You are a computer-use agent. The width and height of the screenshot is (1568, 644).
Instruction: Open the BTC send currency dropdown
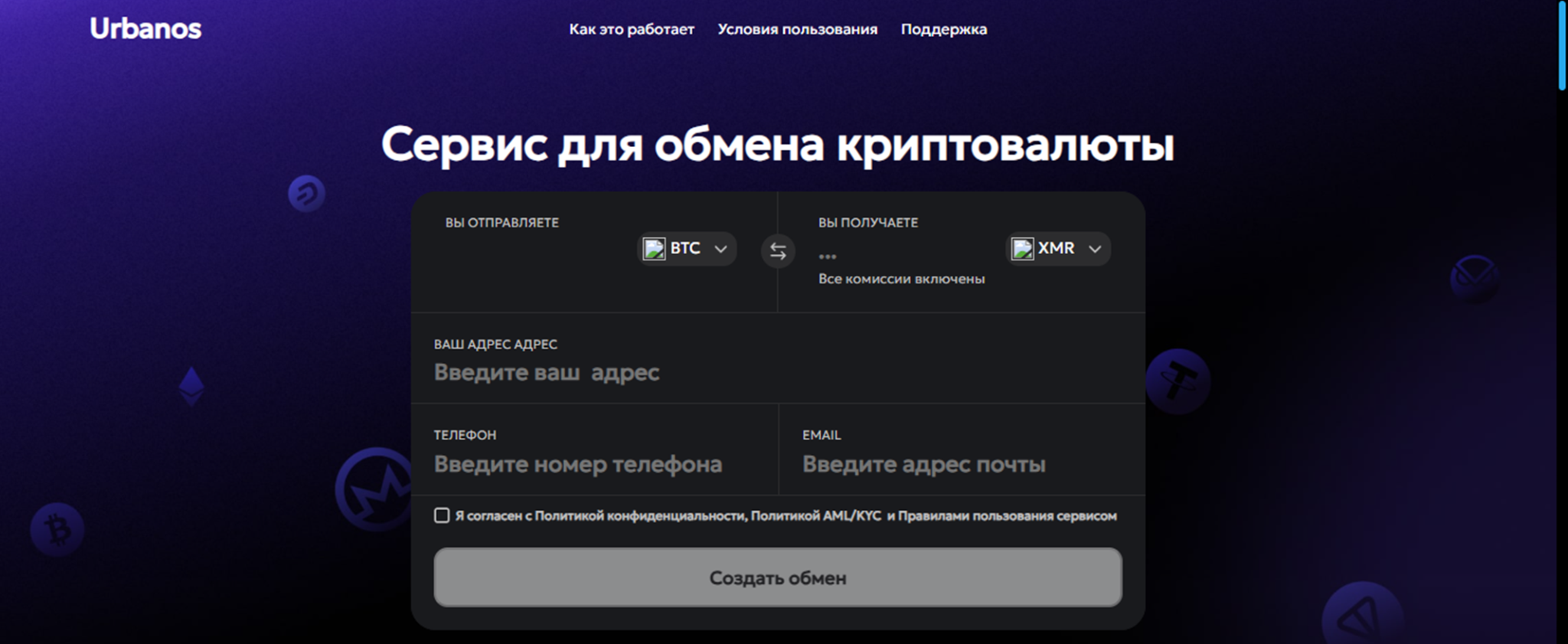687,249
